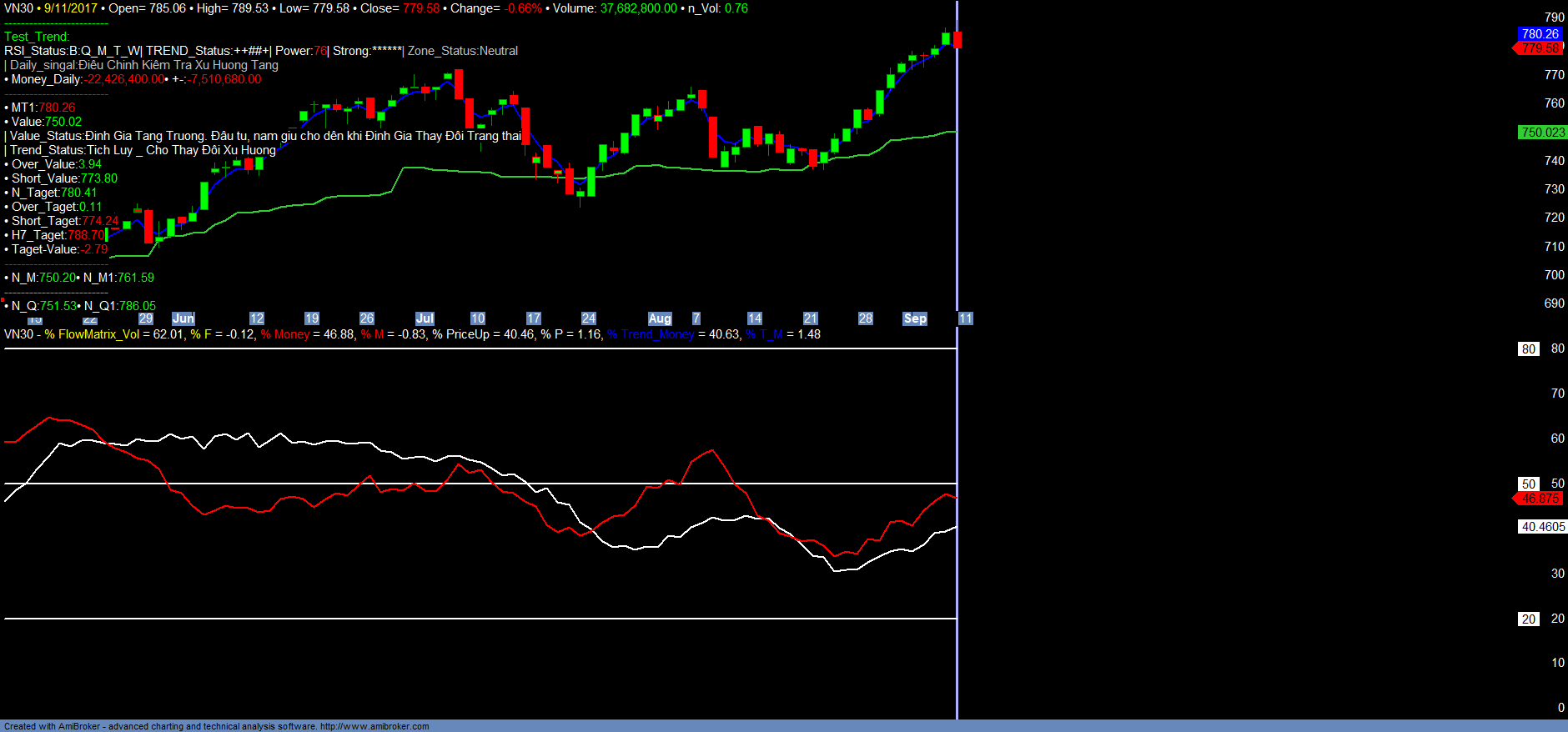Image resolution: width=1568 pixels, height=732 pixels.
Task: Click the H7_Taget value line
Action: (x=58, y=235)
